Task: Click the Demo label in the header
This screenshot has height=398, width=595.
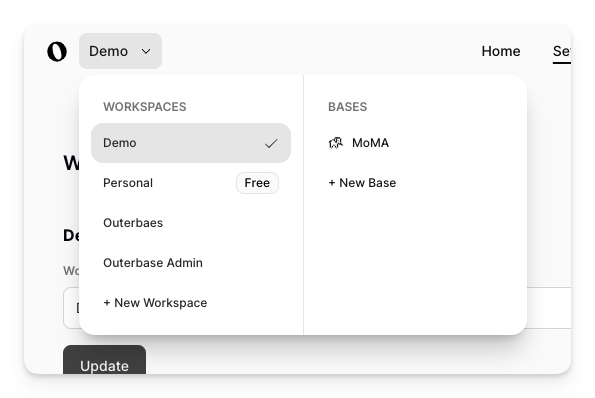Action: (x=109, y=51)
